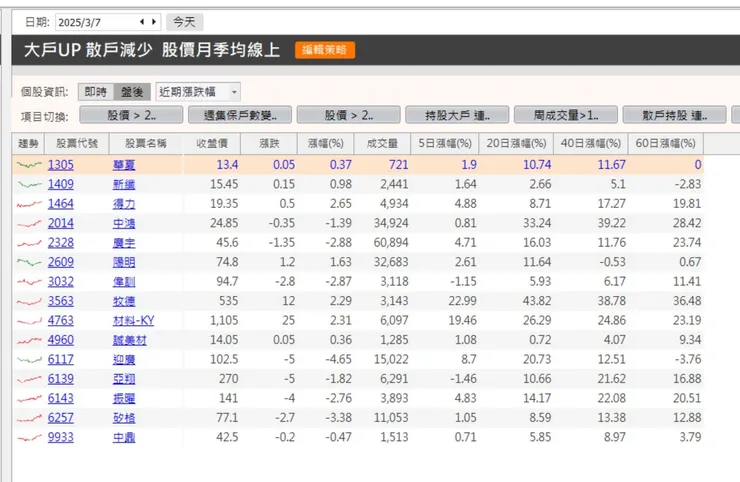Open the 陽明 stock name link
Screen dimensions: 740x482
coord(124,262)
